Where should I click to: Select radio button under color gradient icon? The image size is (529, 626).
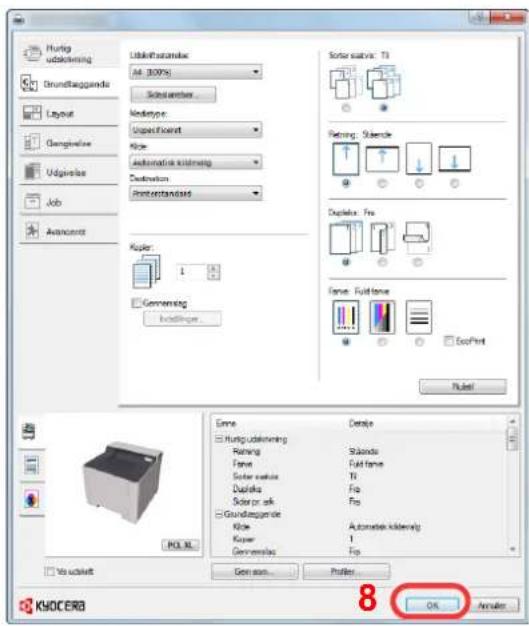(382, 342)
